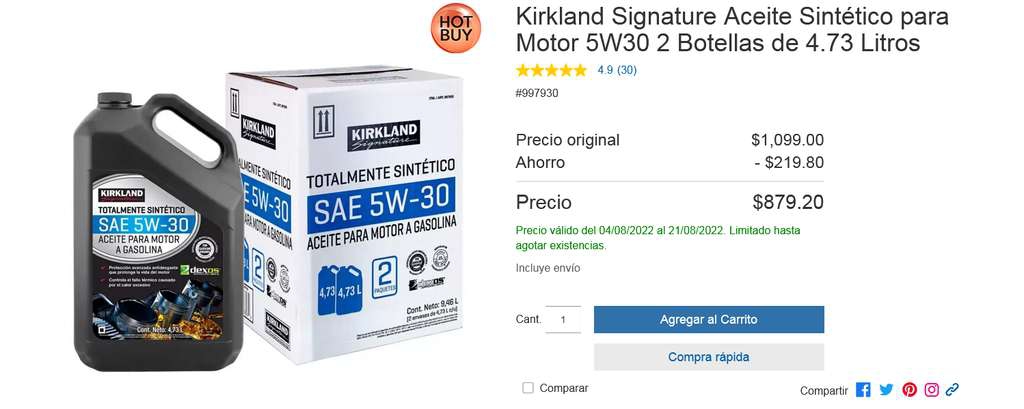The image size is (1024, 409).
Task: Add item with Agregar al Carrito
Action: (x=709, y=319)
